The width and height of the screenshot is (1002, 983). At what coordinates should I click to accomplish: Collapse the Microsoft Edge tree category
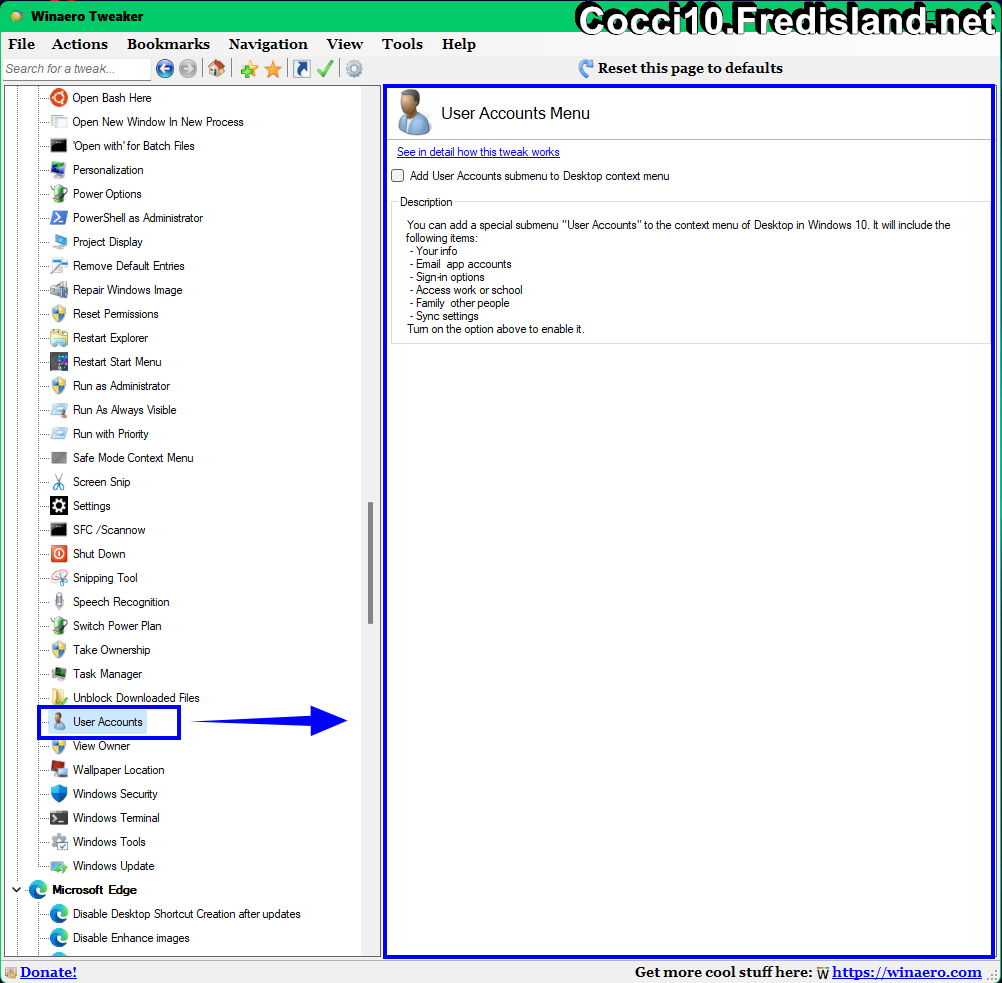(x=17, y=890)
